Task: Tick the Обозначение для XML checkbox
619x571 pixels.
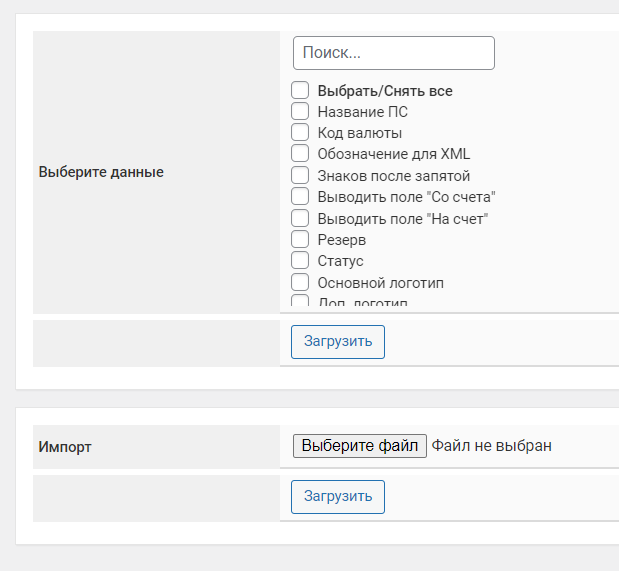Action: coord(300,153)
